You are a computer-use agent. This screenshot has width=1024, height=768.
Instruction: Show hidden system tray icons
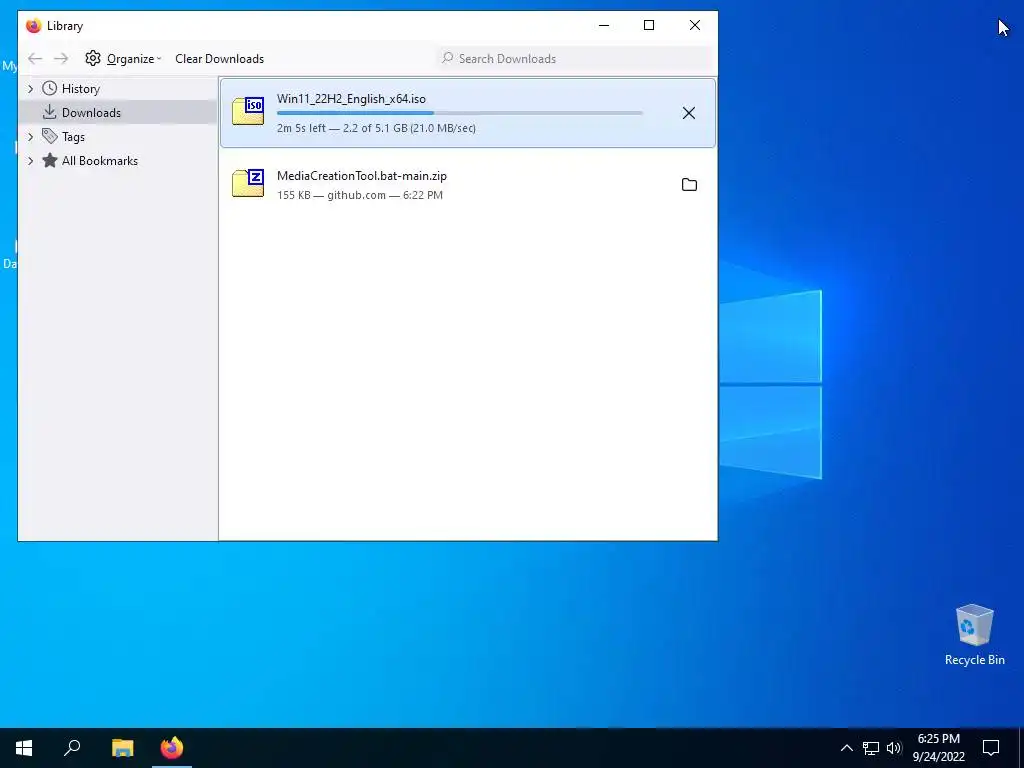[846, 748]
